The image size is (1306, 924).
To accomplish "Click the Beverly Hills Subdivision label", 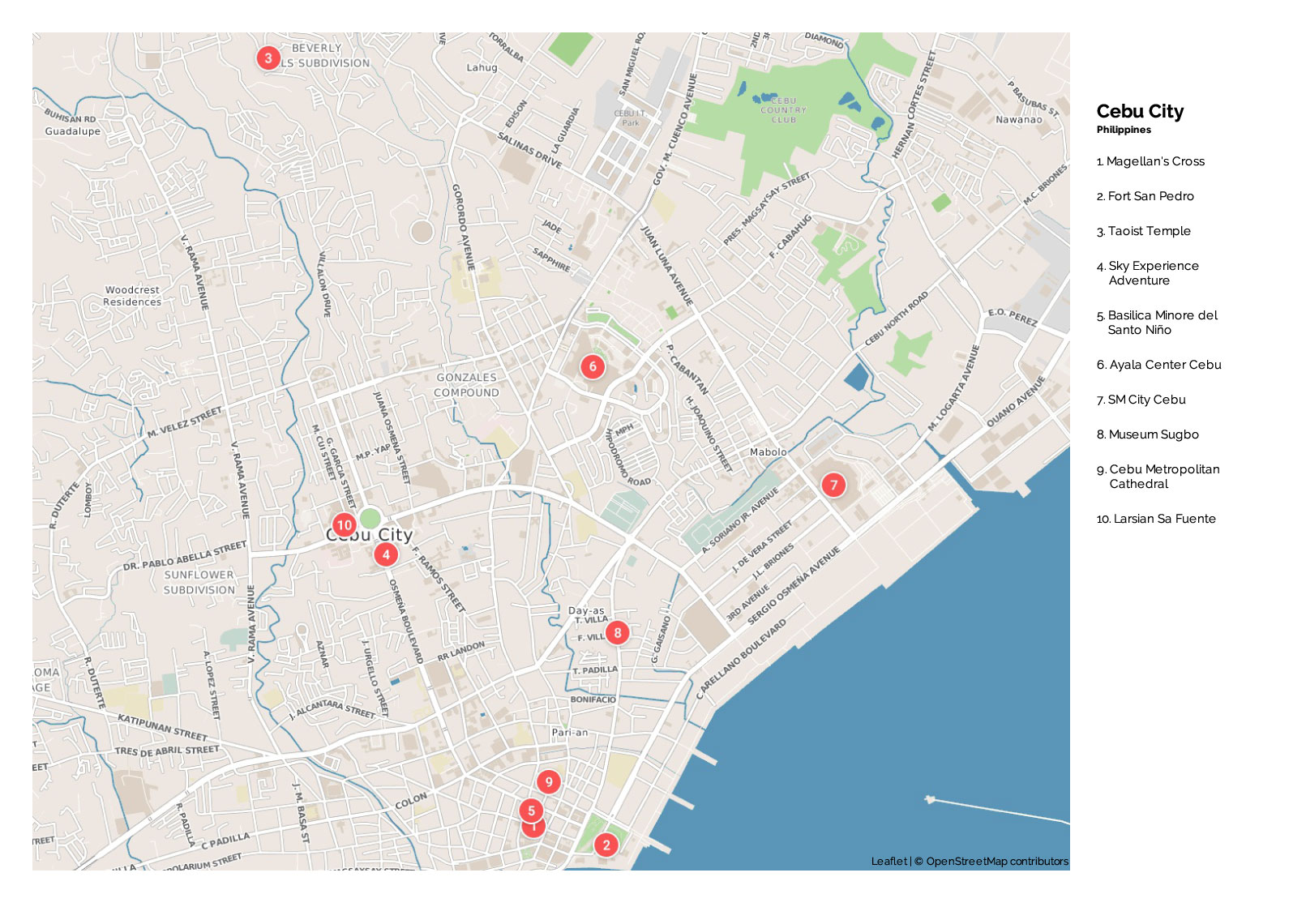I will tap(324, 55).
